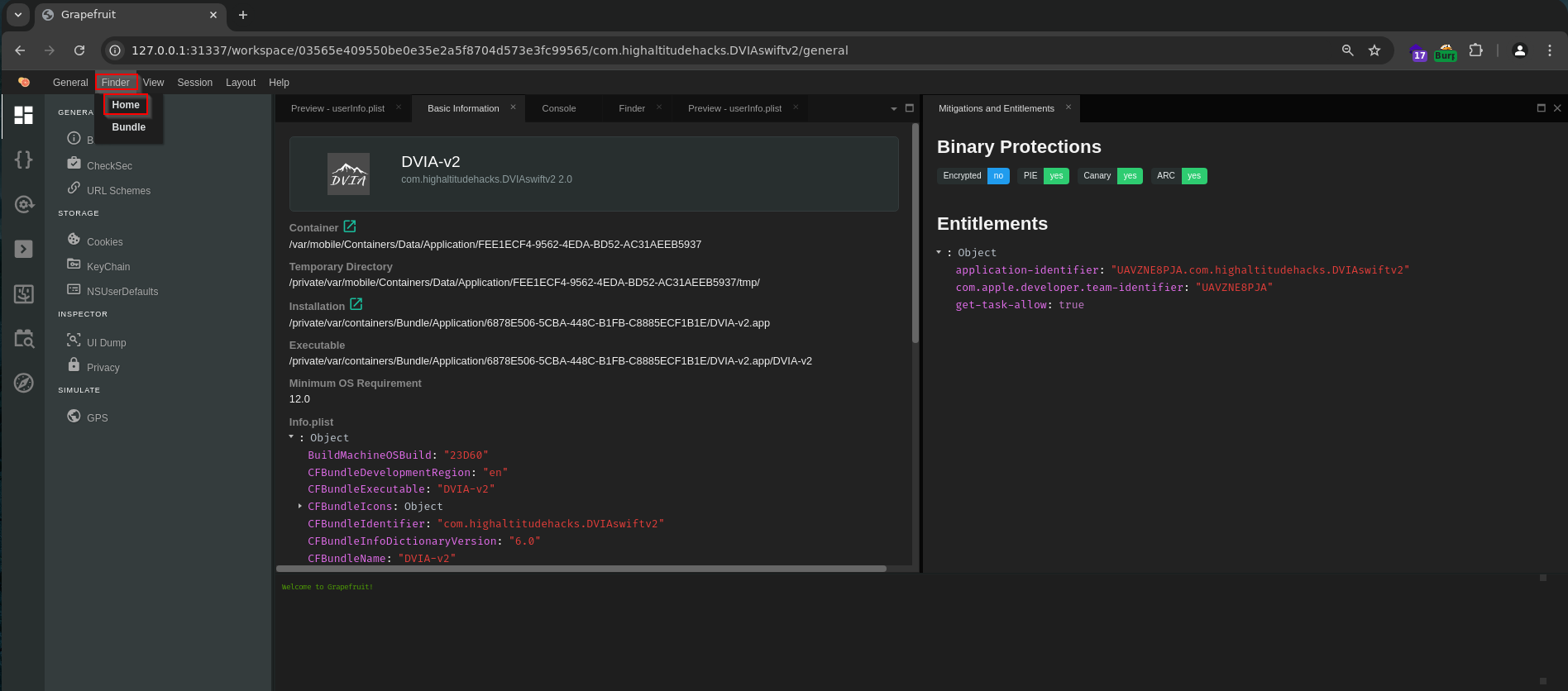Image resolution: width=1568 pixels, height=691 pixels.
Task: Expand the CFBundleIcons node
Action: [300, 506]
